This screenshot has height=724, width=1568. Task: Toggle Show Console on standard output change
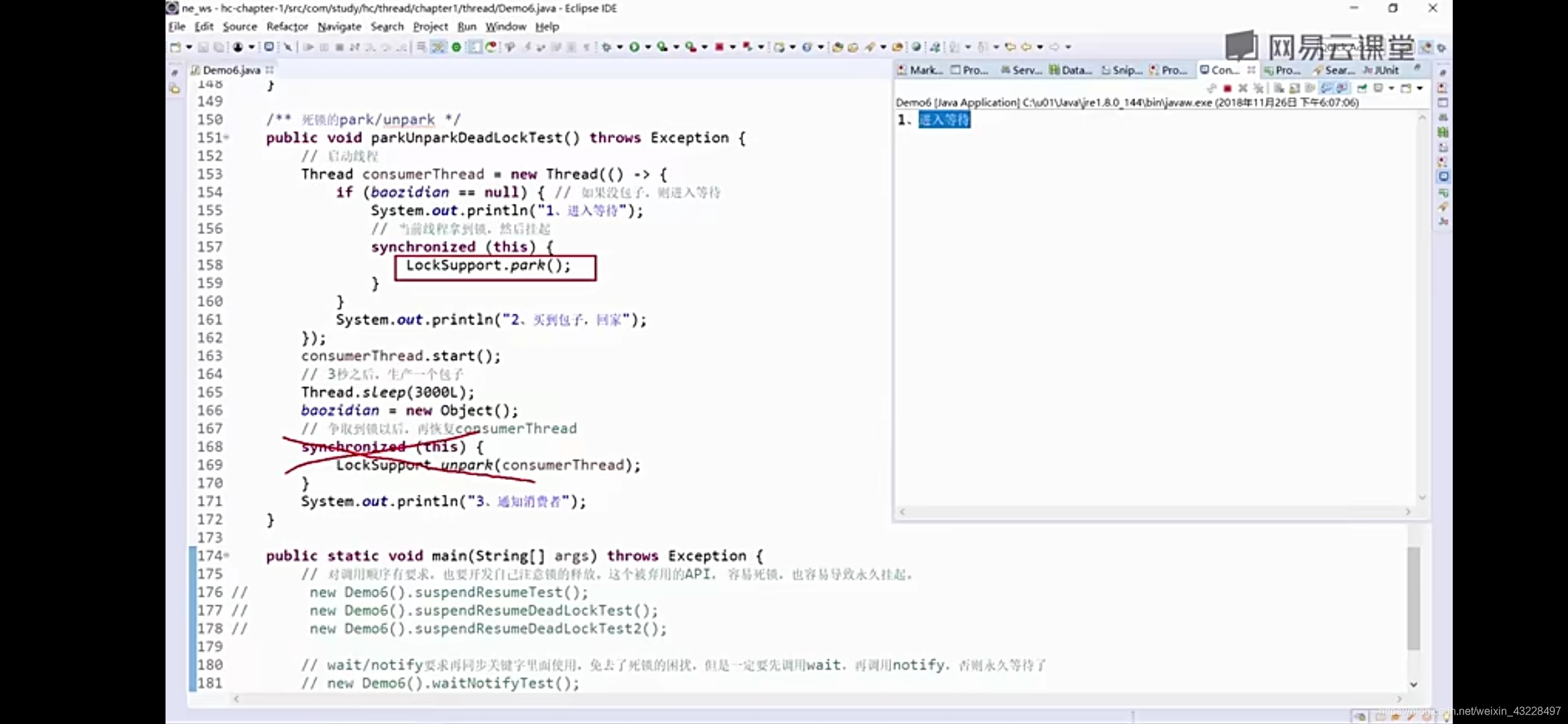tap(1325, 88)
